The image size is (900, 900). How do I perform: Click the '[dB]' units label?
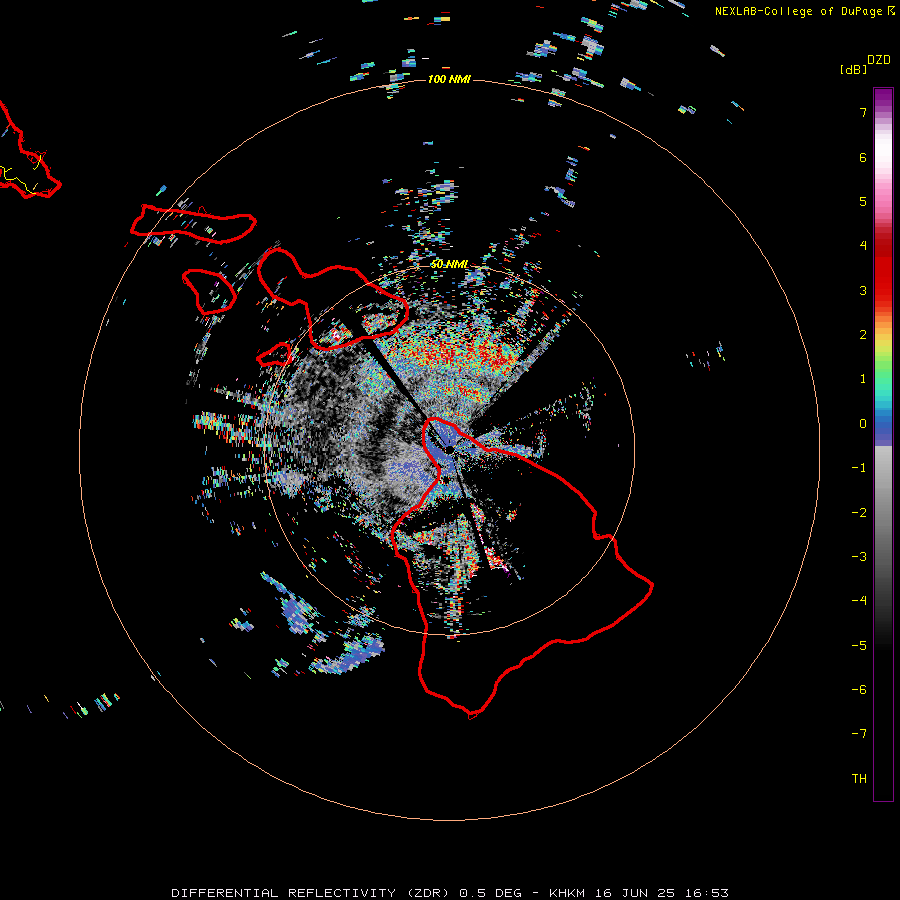[x=854, y=69]
